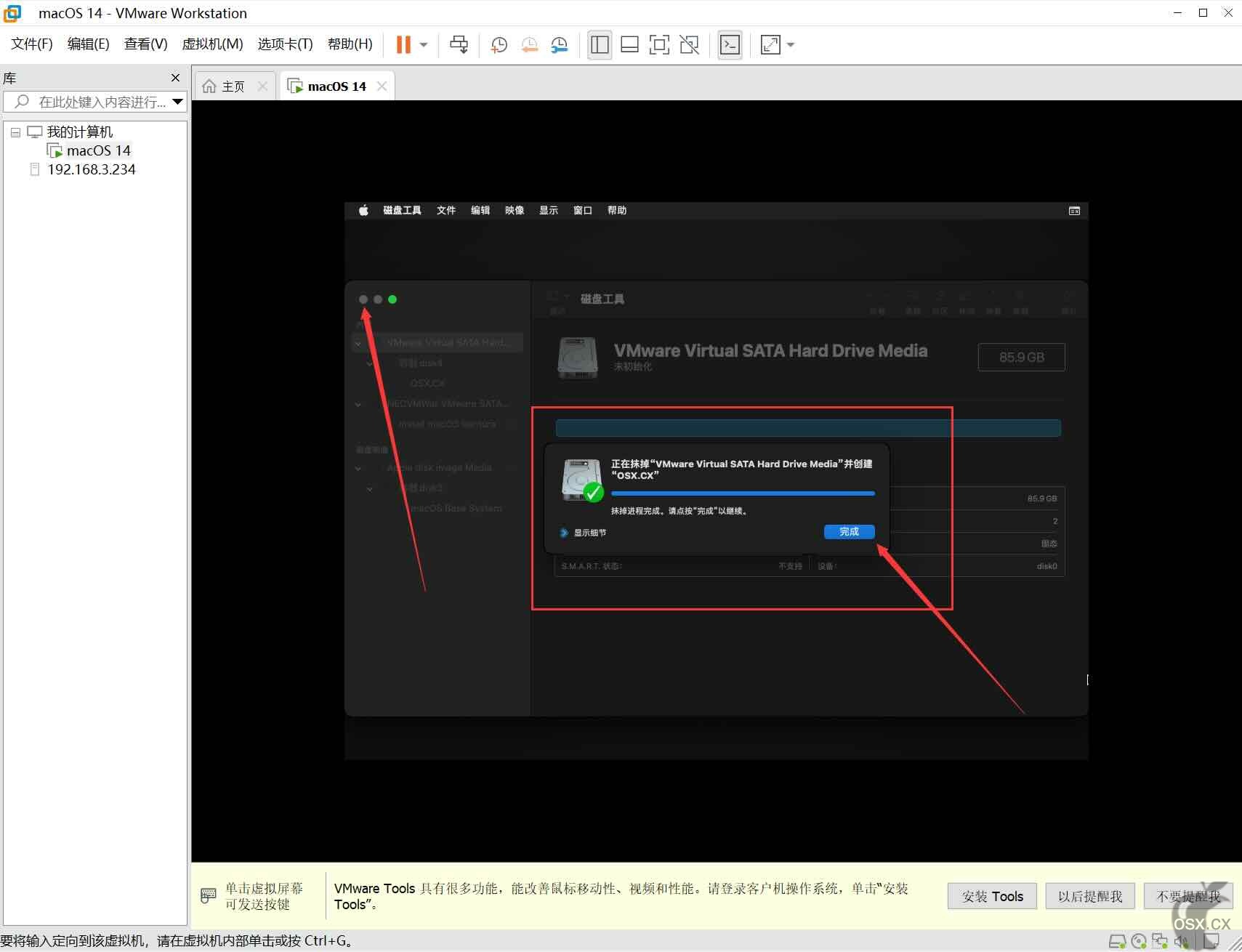1242x952 pixels.
Task: Click the large drive icon beside the disk title
Action: [577, 358]
